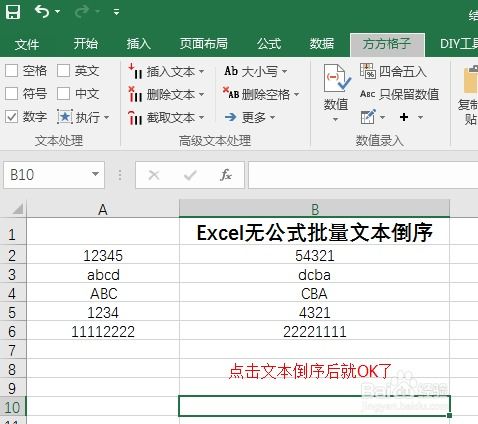Click cell containing ABC
Image resolution: width=478 pixels, height=424 pixels.
coord(103,293)
